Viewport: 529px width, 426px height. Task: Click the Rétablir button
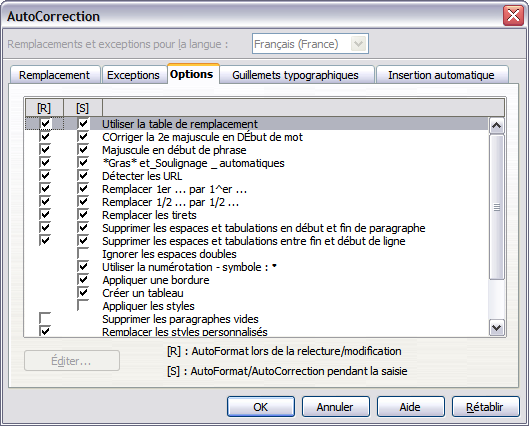pos(485,407)
